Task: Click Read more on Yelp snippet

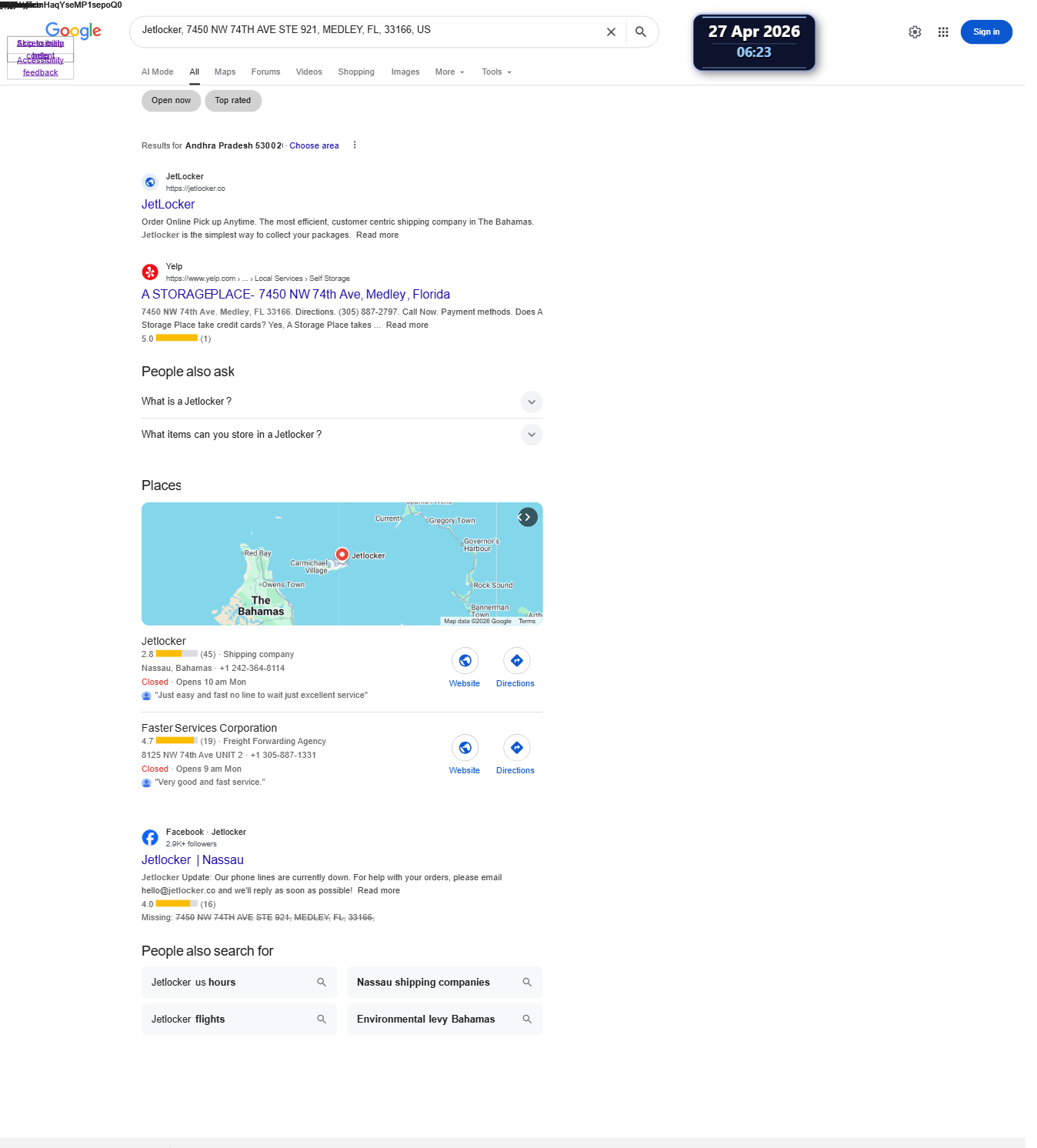Action: point(408,325)
